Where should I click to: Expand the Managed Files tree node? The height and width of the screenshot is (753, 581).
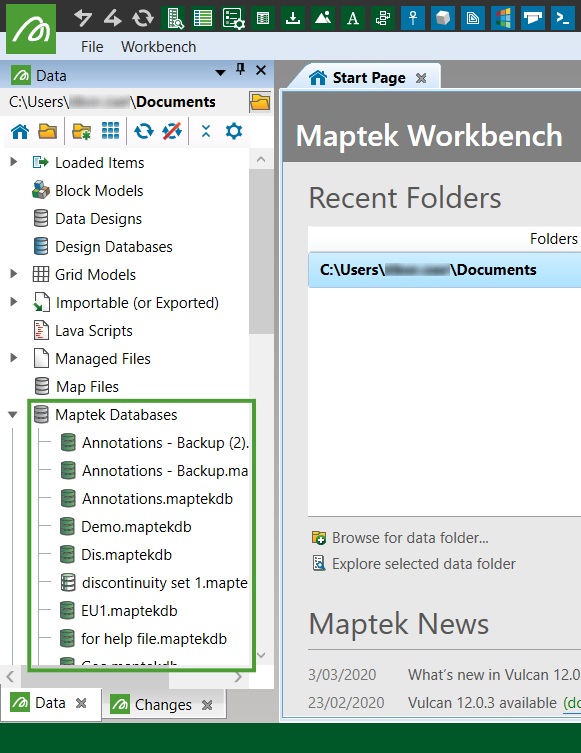click(x=14, y=357)
